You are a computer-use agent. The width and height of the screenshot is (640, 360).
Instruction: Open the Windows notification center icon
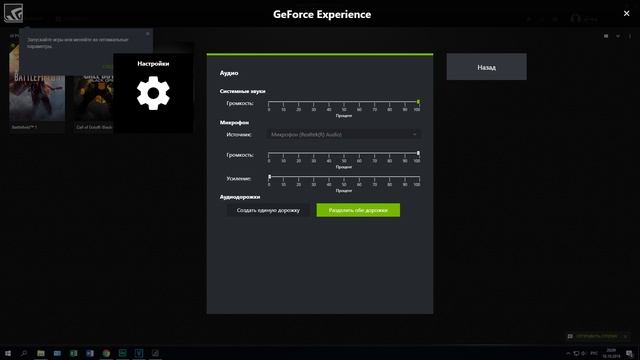[629, 353]
